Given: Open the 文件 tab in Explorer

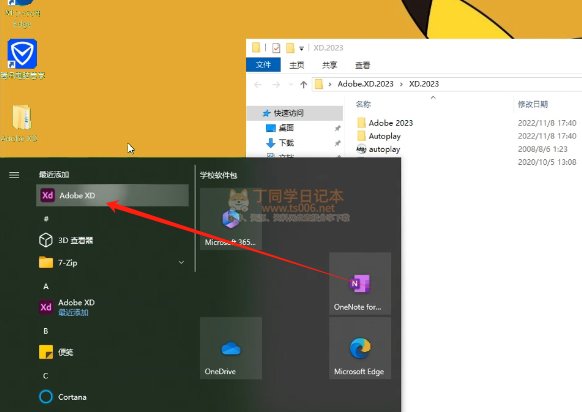Looking at the screenshot, I should click(x=263, y=65).
